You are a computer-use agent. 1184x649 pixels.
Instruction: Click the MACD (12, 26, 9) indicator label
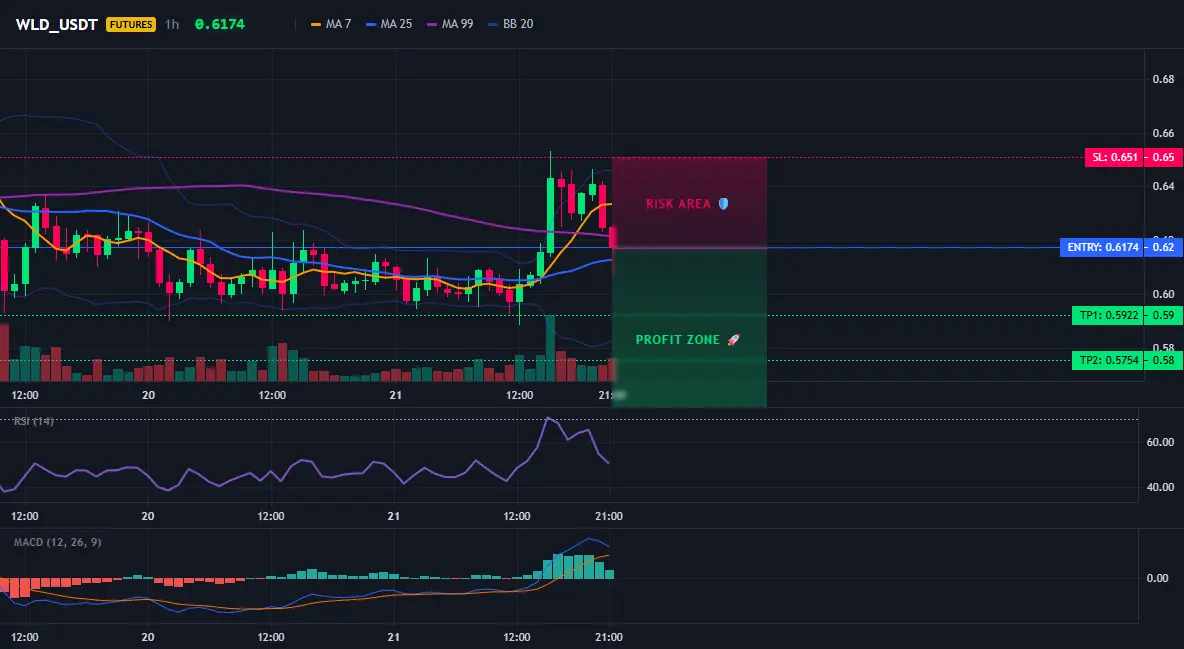[x=57, y=542]
